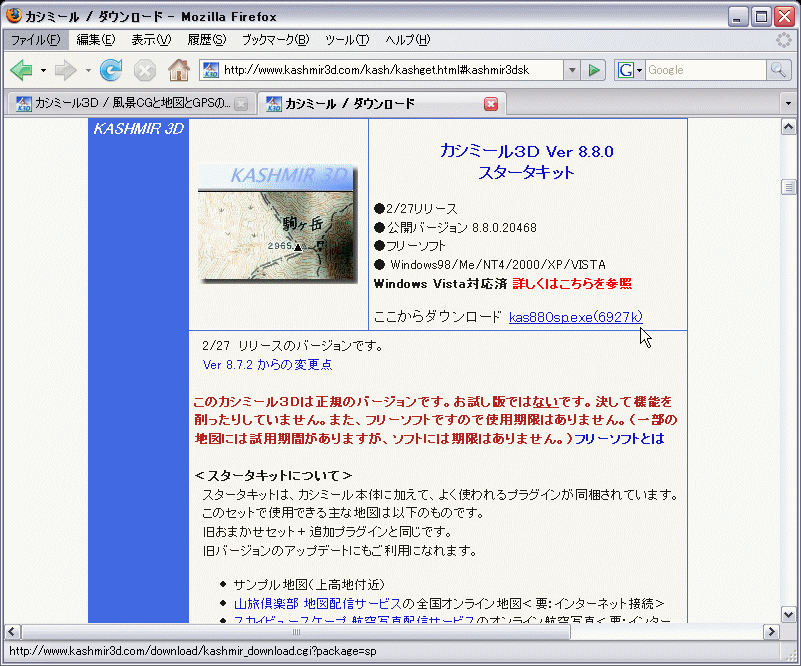Open the list all tabs dropdown
Viewport: 801px width, 666px height.
[788, 104]
